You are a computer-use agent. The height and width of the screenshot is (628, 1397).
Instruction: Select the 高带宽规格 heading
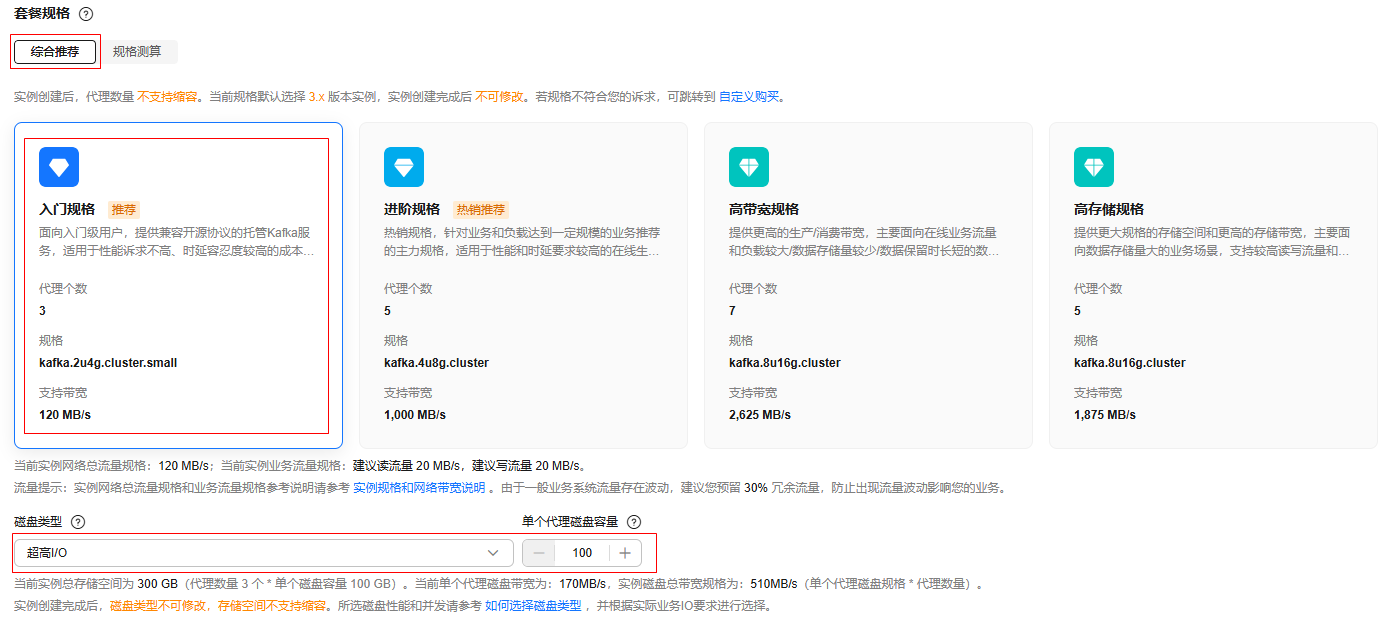coord(764,209)
